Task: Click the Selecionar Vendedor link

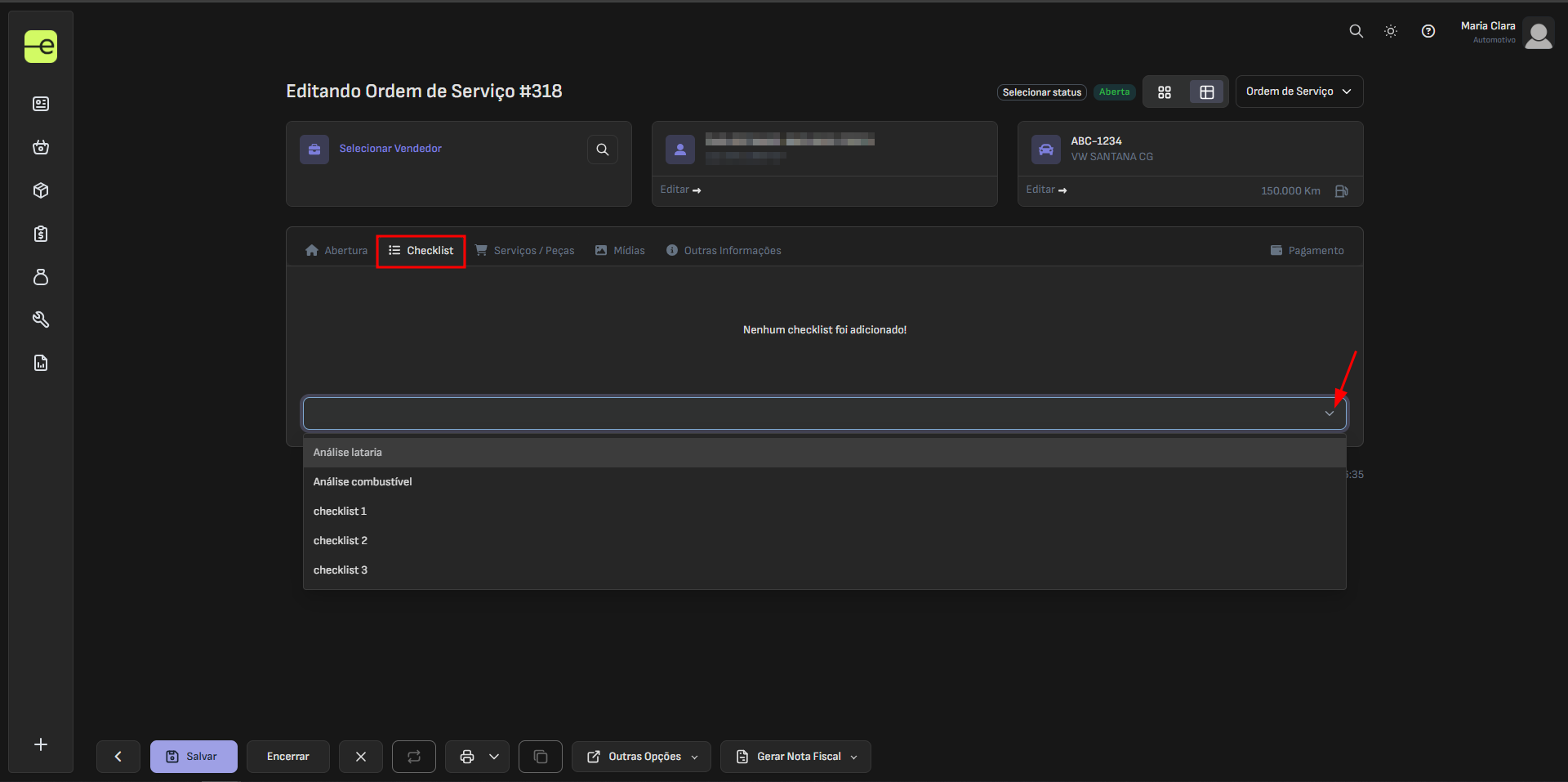Action: coord(390,149)
